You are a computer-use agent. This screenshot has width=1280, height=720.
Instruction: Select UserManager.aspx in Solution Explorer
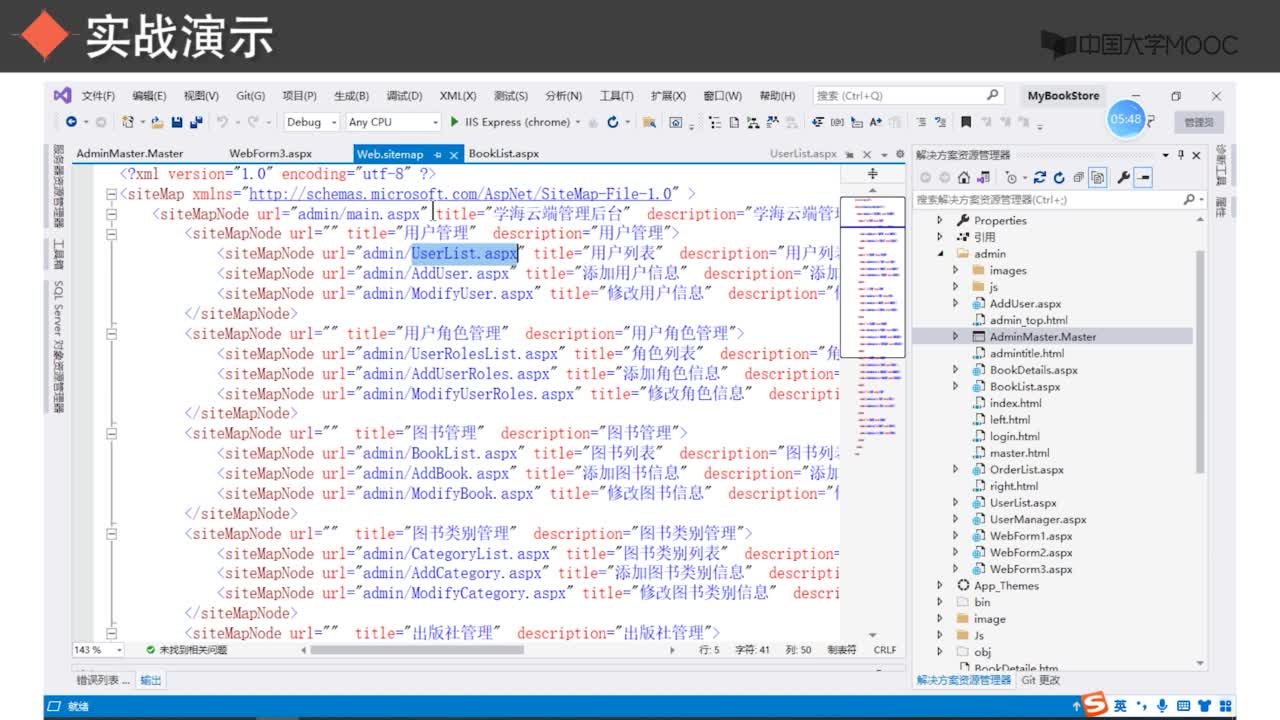[x=1038, y=519]
